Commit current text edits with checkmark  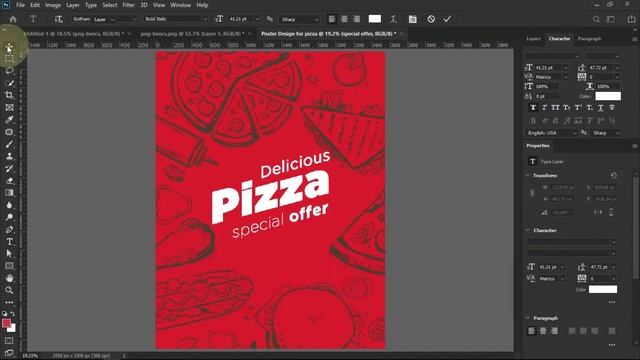[447, 19]
